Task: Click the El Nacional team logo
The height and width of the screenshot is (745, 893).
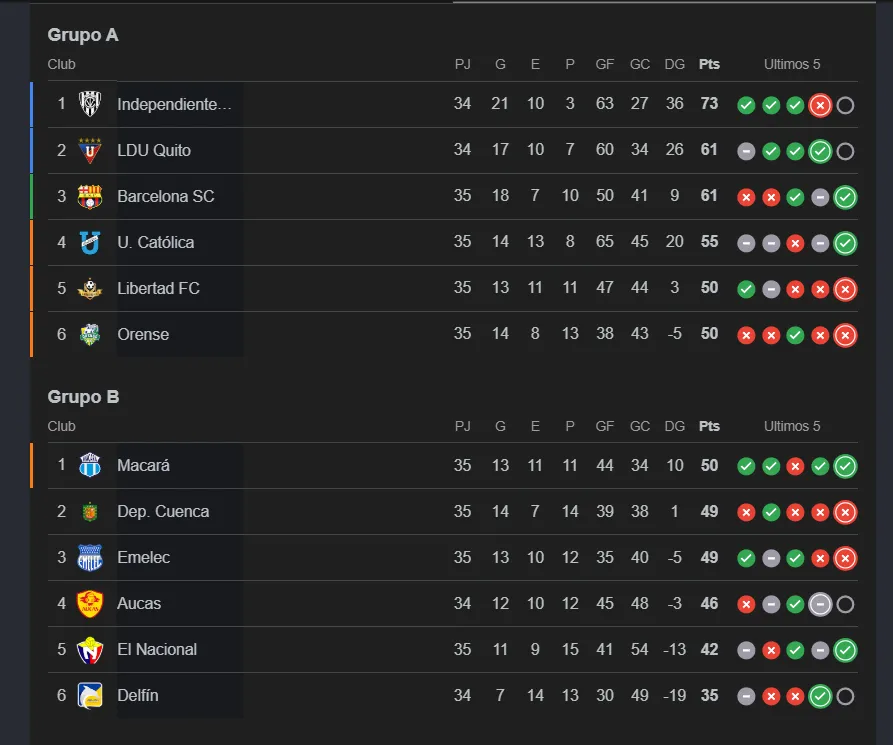Action: 90,649
